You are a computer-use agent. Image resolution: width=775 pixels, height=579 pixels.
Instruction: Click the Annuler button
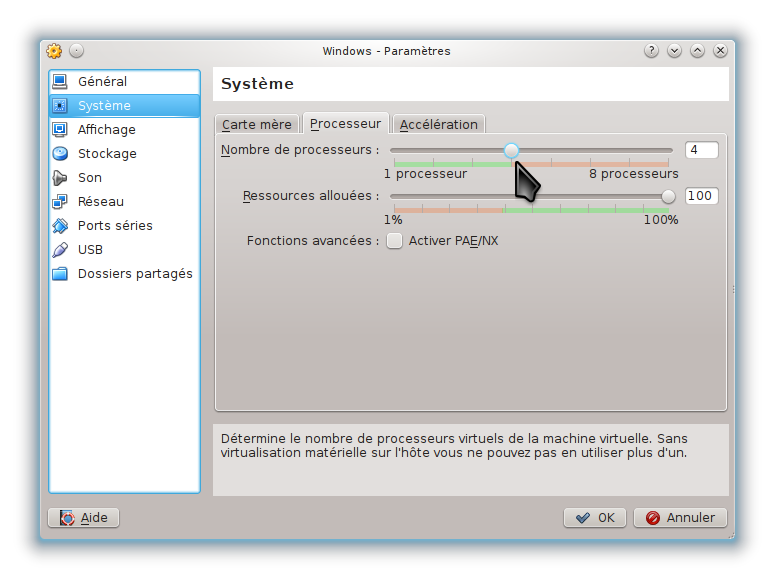680,518
